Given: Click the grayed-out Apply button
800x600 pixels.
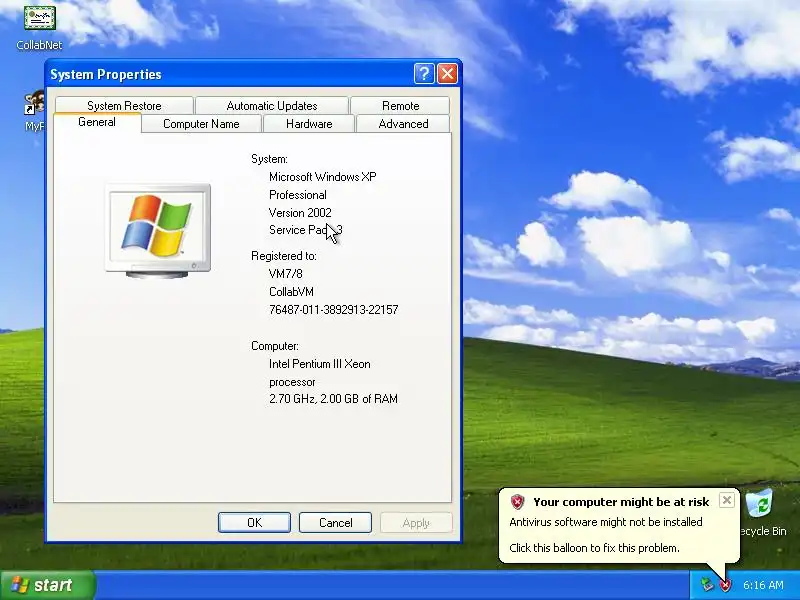Looking at the screenshot, I should click(416, 522).
